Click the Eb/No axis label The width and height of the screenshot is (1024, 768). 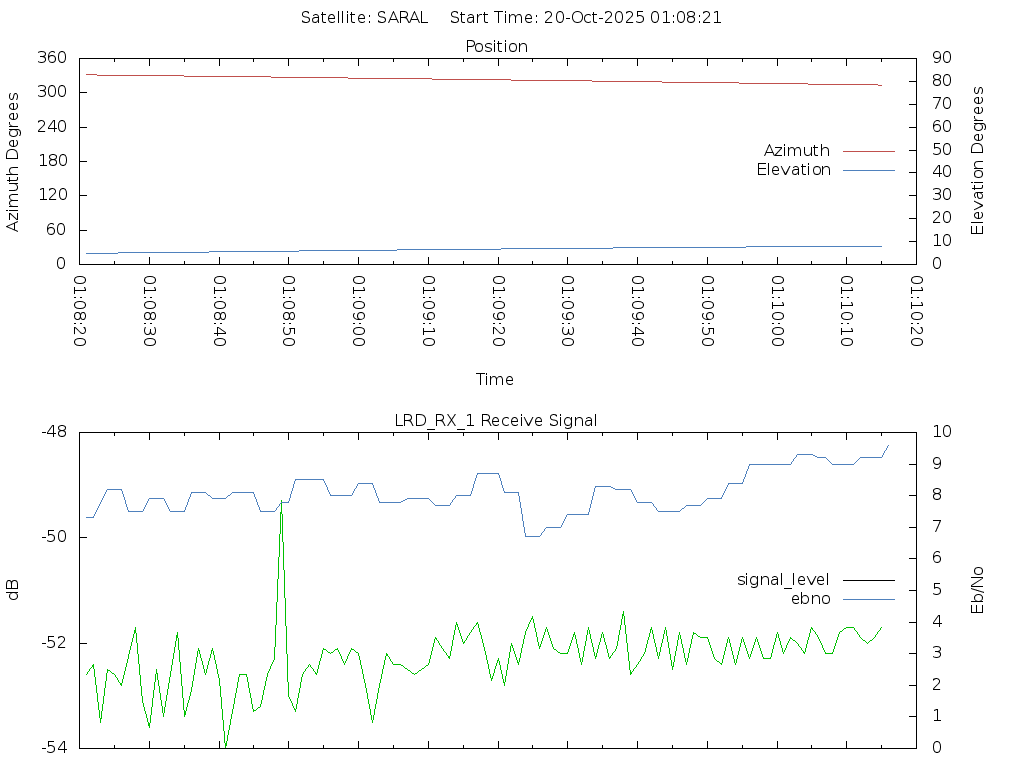pyautogui.click(x=978, y=589)
